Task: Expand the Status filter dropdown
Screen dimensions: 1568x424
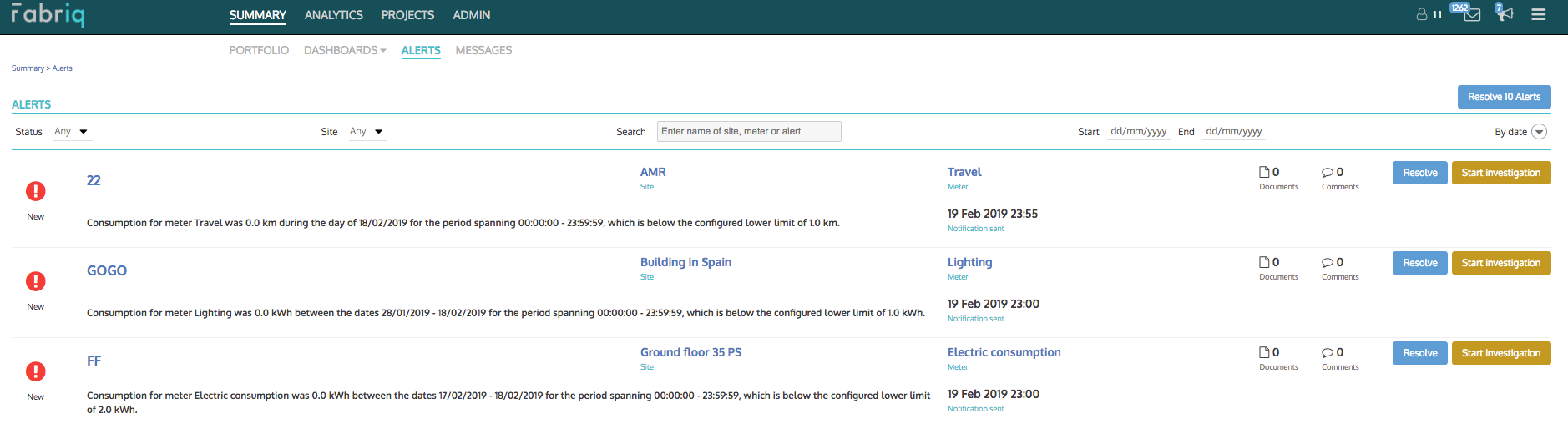Action: click(72, 132)
